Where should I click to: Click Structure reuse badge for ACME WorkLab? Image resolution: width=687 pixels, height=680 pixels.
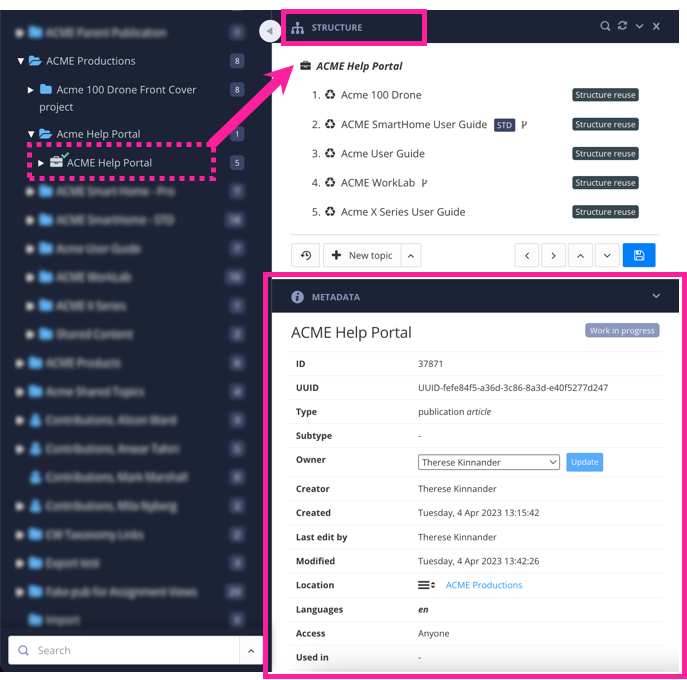point(605,183)
